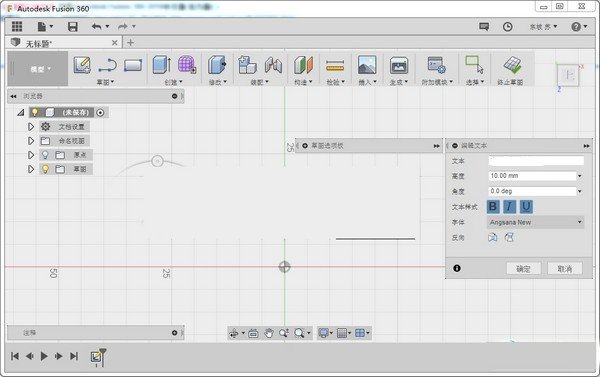Click the info icon in edit text dialog
The image size is (600, 377).
point(457,268)
